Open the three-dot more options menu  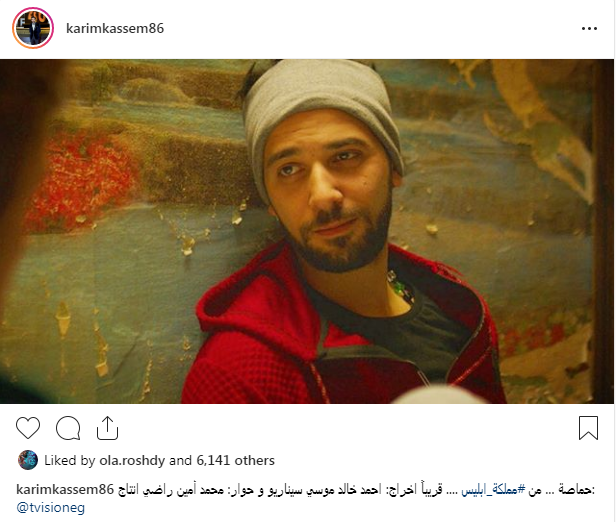pyautogui.click(x=589, y=29)
